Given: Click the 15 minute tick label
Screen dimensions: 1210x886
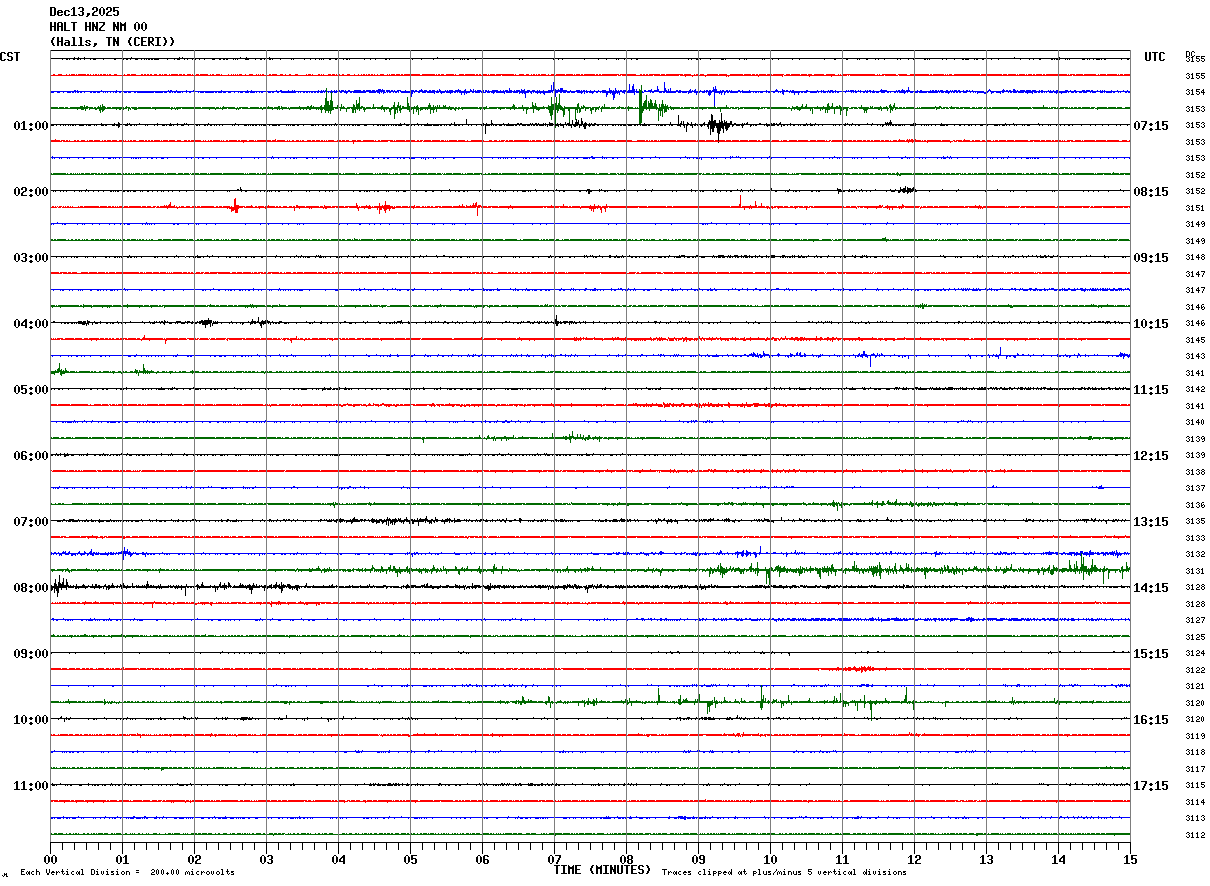Looking at the screenshot, I should pos(1130,859).
